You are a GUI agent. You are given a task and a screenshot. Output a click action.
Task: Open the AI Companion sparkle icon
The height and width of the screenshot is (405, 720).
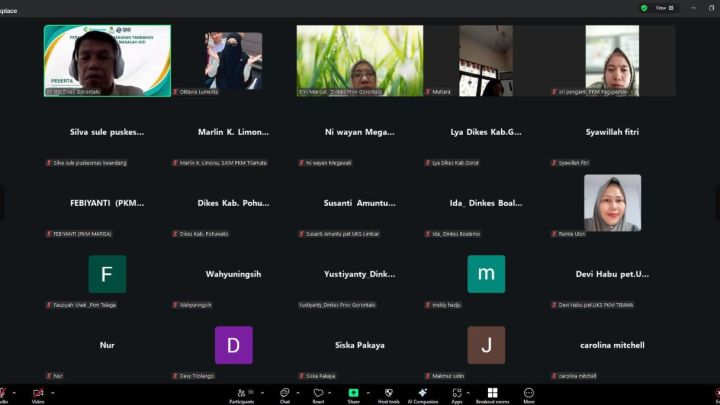(423, 395)
